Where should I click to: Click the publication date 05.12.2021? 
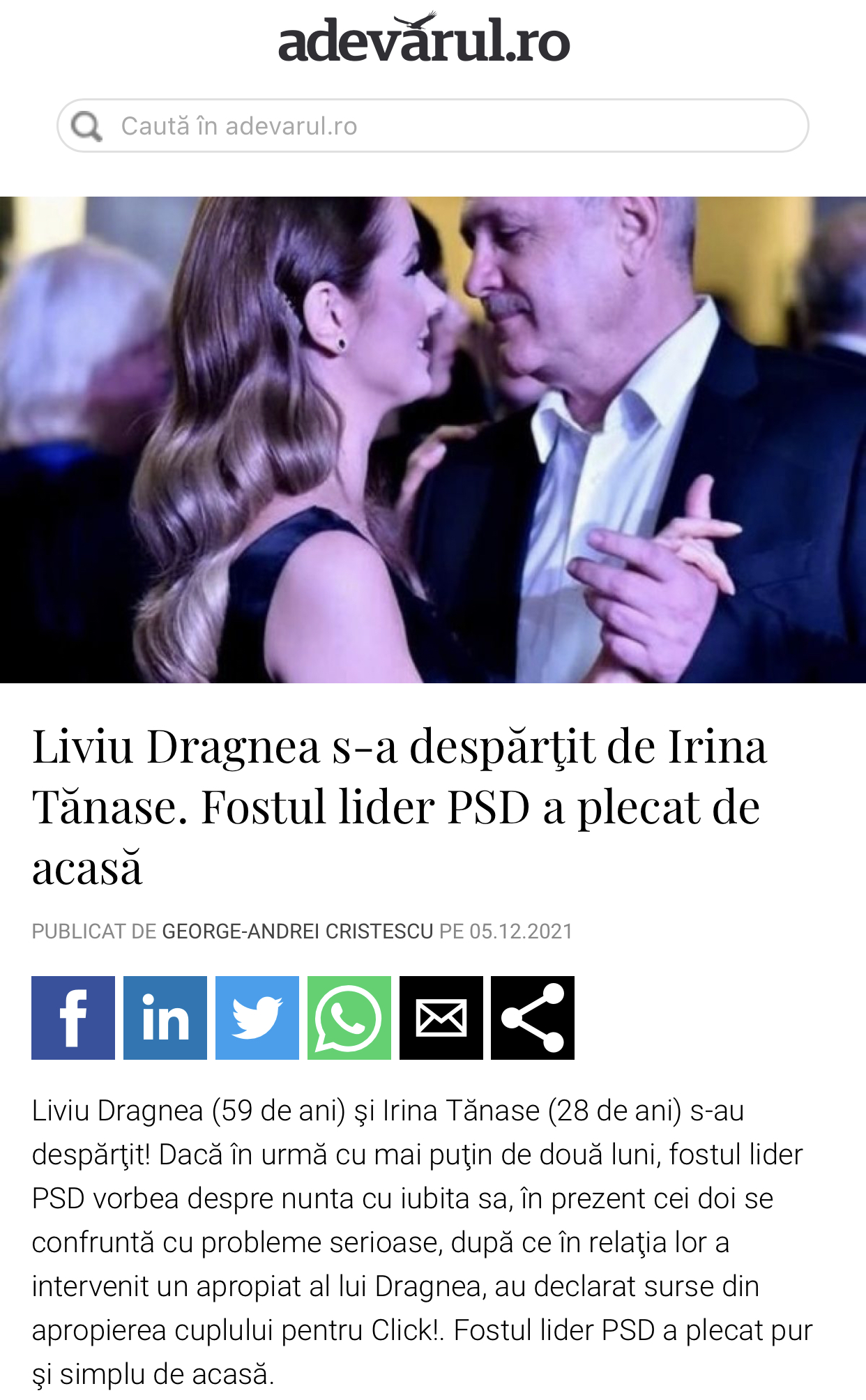[521, 931]
